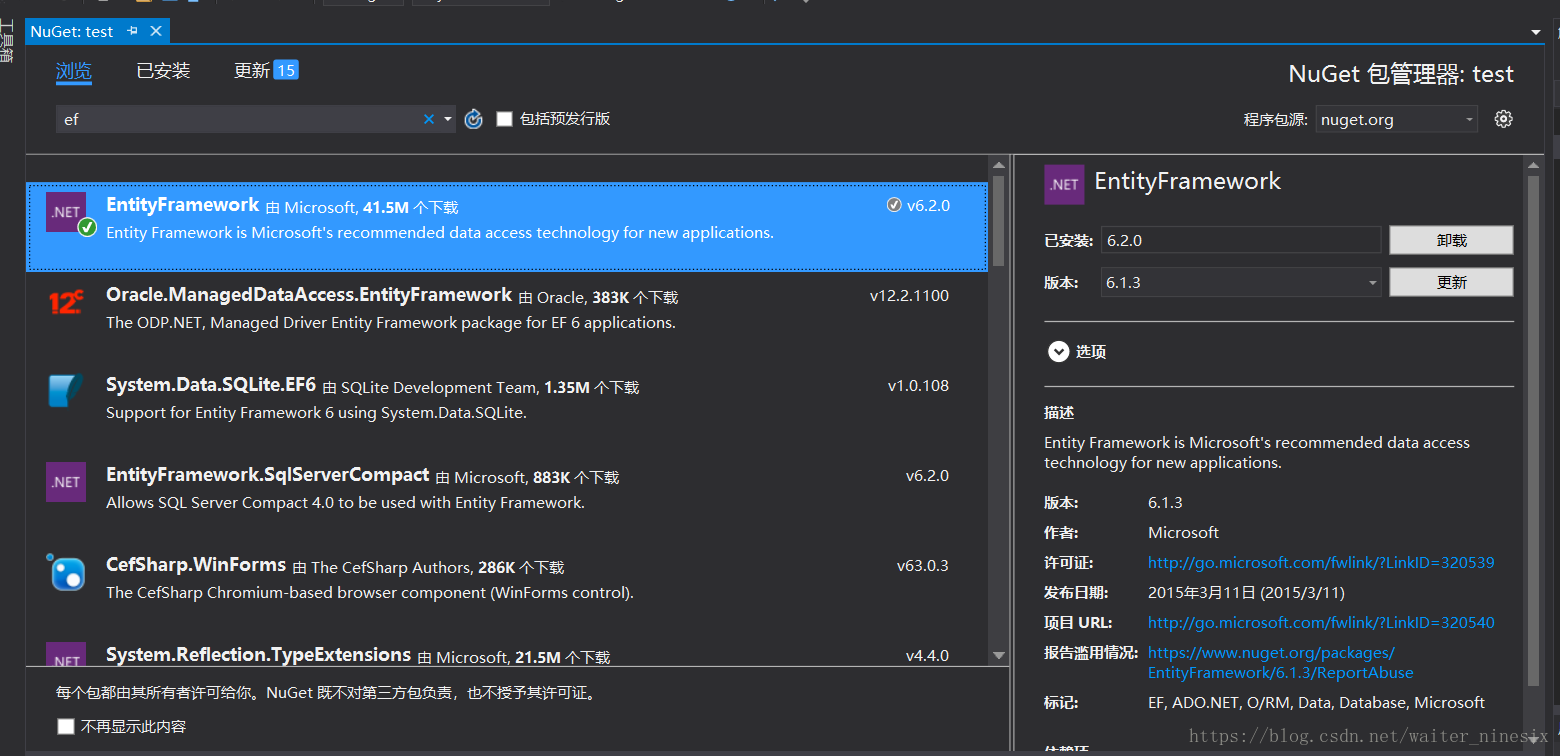Click the package list scrollbar up arrow
This screenshot has height=756, width=1560.
click(x=998, y=165)
